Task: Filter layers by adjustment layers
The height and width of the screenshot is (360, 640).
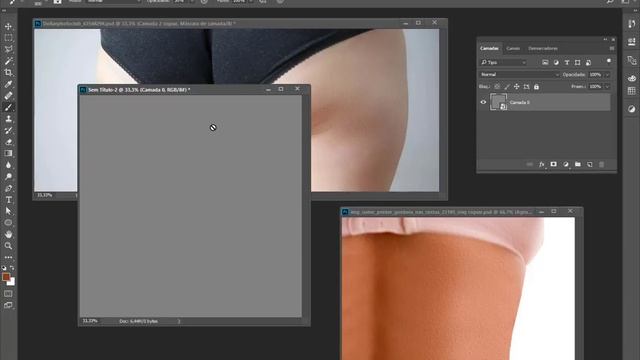Action: (x=556, y=62)
